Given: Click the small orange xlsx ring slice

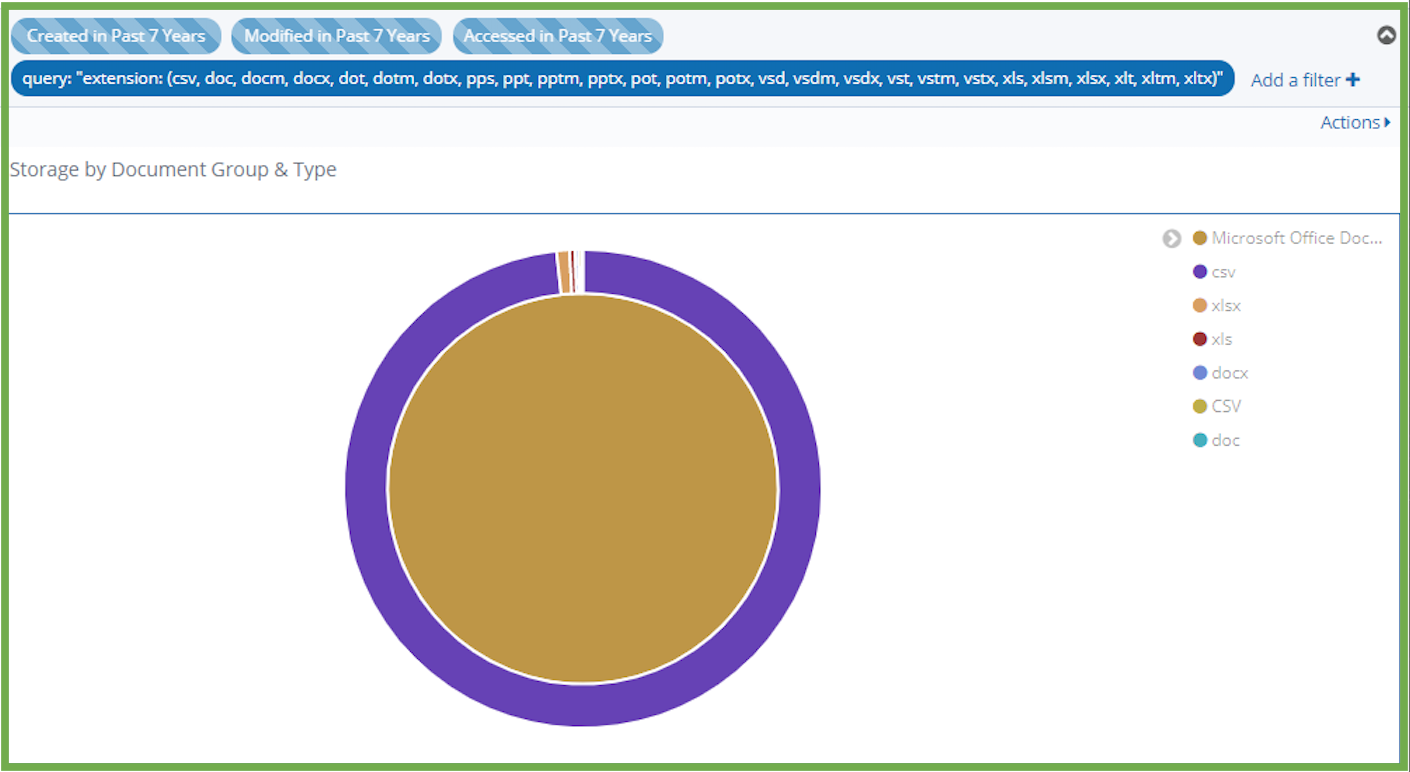Looking at the screenshot, I should pos(564,272).
